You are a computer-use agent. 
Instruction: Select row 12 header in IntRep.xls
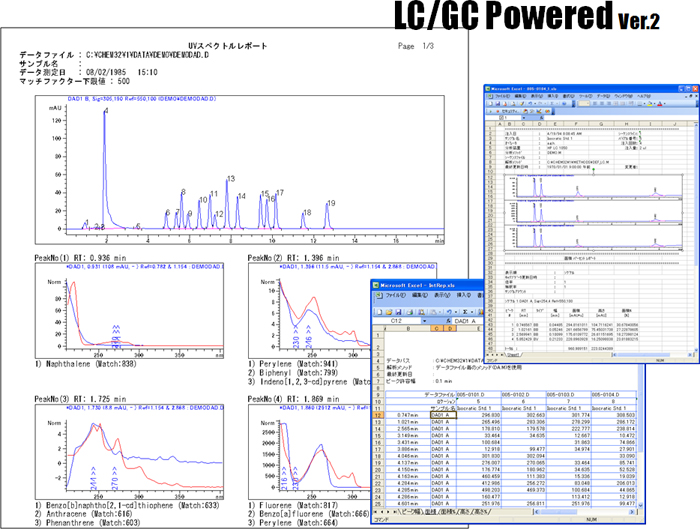[x=378, y=415]
